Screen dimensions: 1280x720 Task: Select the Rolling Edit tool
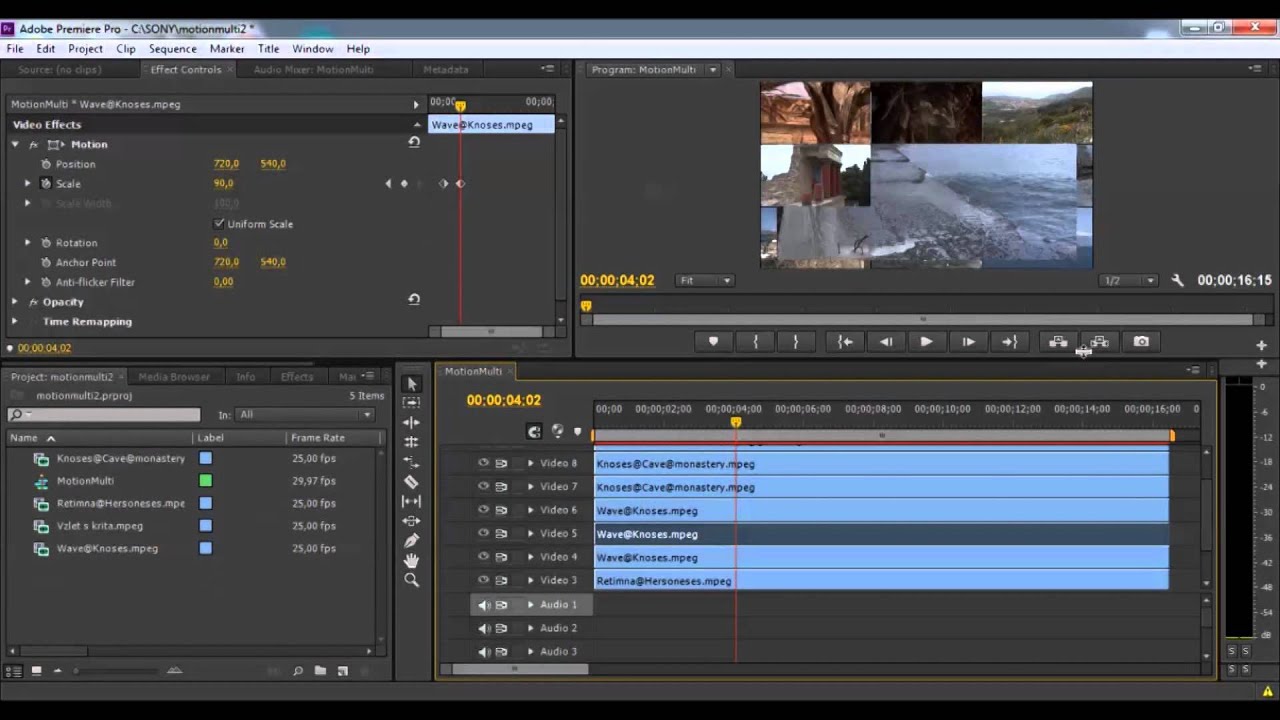pyautogui.click(x=411, y=442)
